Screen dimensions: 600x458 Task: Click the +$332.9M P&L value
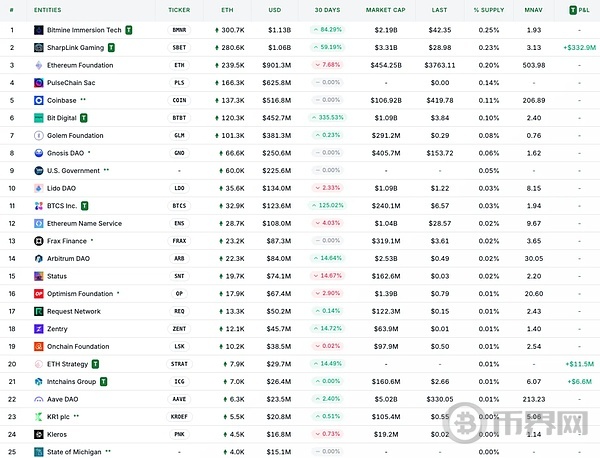(x=579, y=47)
